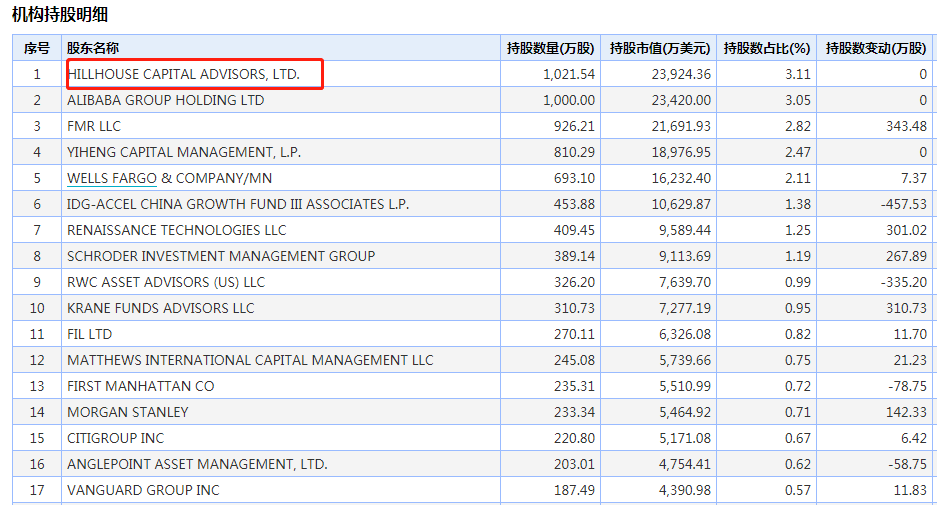Select MORGAN STANLEY shareholder row
This screenshot has width=937, height=505.
(x=127, y=412)
